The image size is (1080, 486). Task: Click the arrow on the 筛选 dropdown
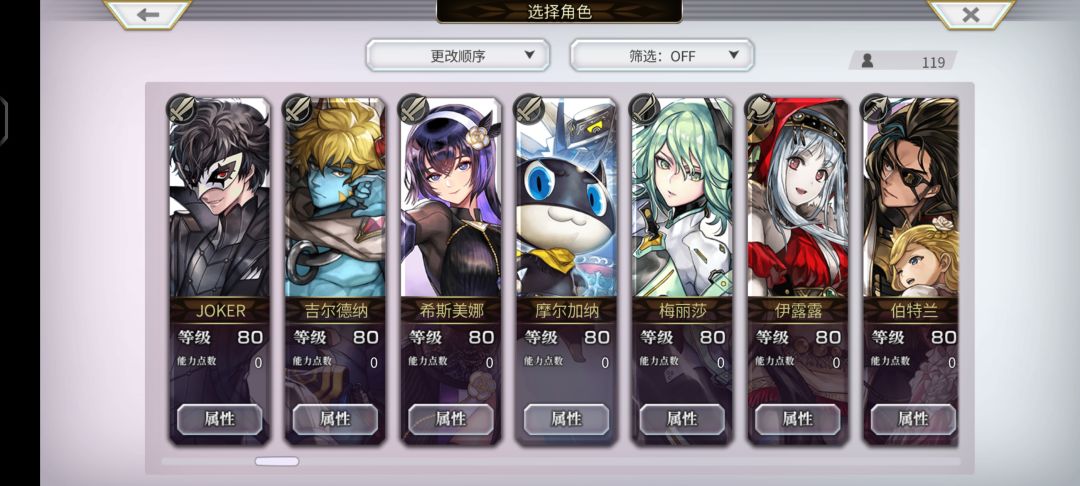pyautogui.click(x=733, y=55)
